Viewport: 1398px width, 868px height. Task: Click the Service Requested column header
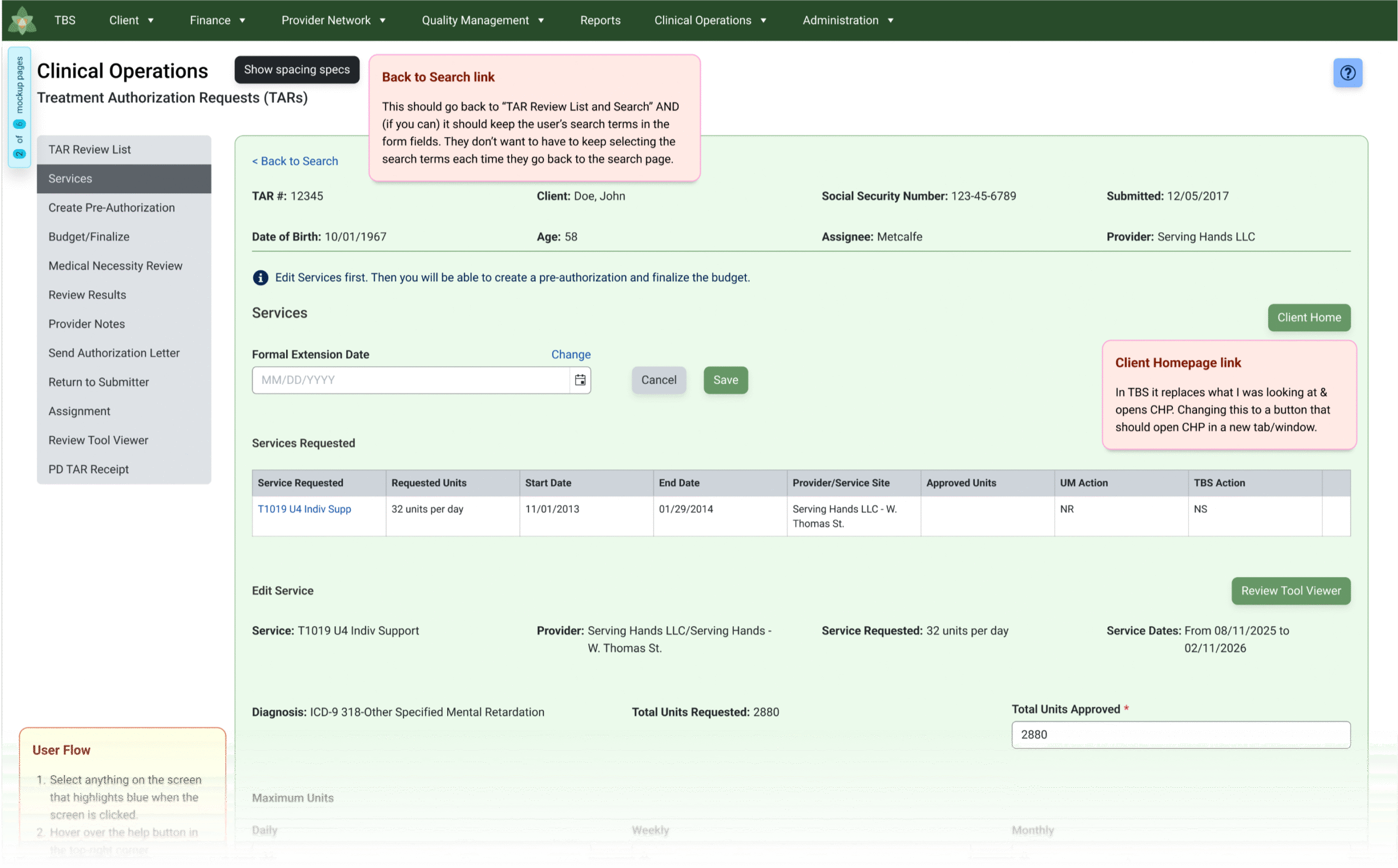(318, 483)
